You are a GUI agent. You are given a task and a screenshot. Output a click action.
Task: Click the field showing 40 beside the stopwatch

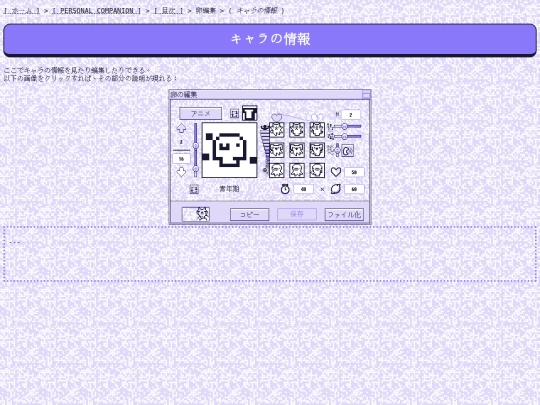(303, 189)
